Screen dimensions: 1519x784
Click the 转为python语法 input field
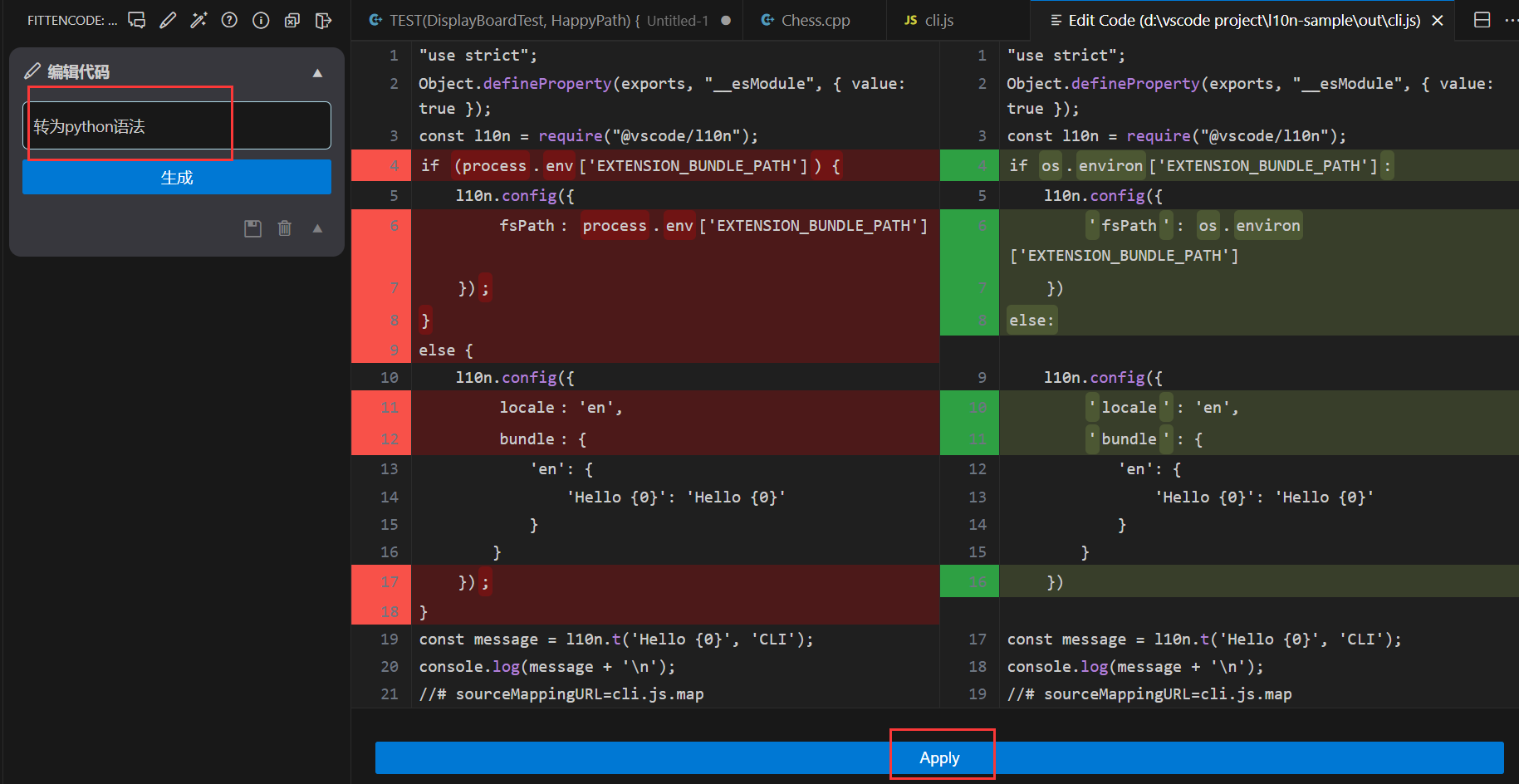tap(177, 126)
